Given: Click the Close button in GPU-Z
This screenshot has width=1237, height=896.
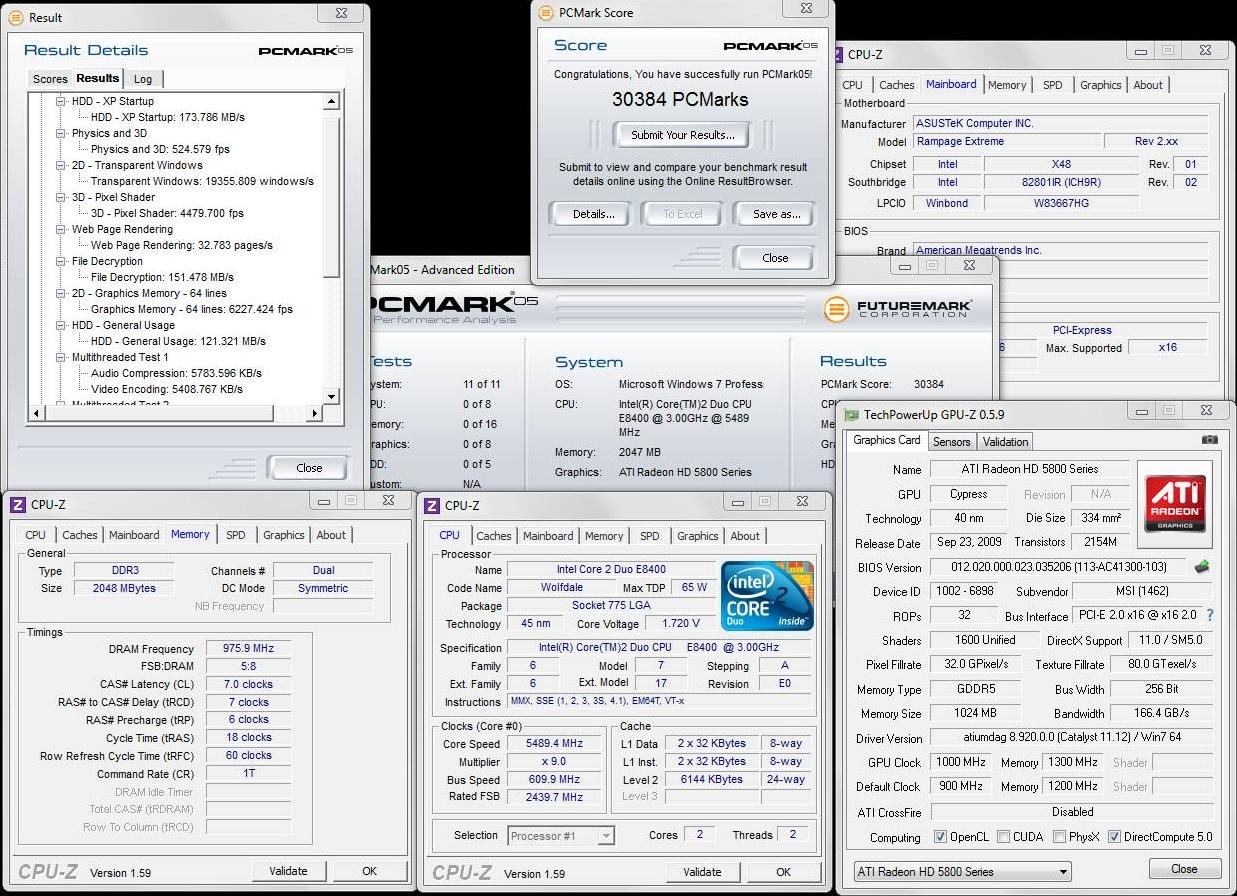Looking at the screenshot, I should [1184, 868].
